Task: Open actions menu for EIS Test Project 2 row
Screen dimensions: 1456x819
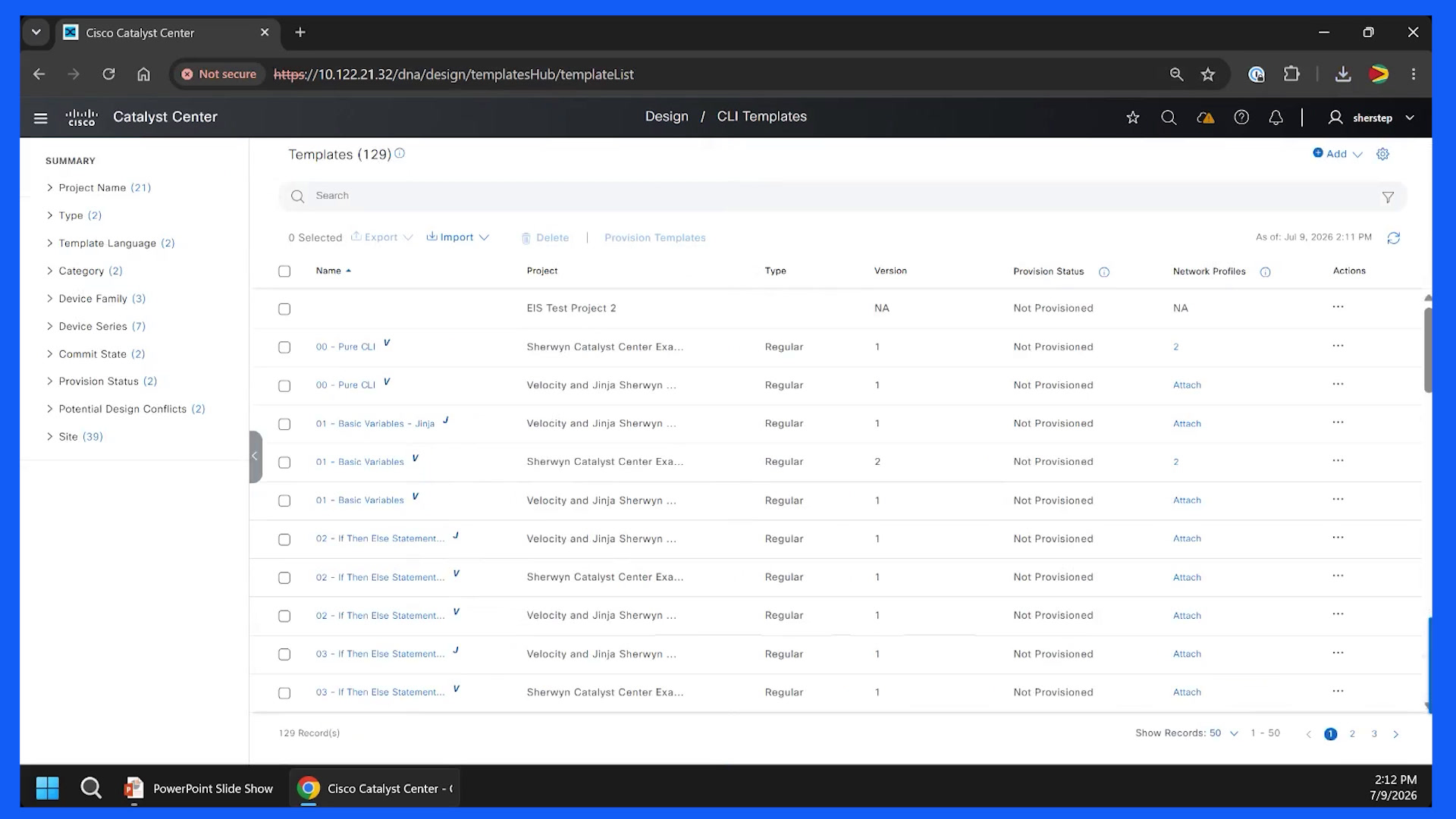Action: coord(1338,307)
